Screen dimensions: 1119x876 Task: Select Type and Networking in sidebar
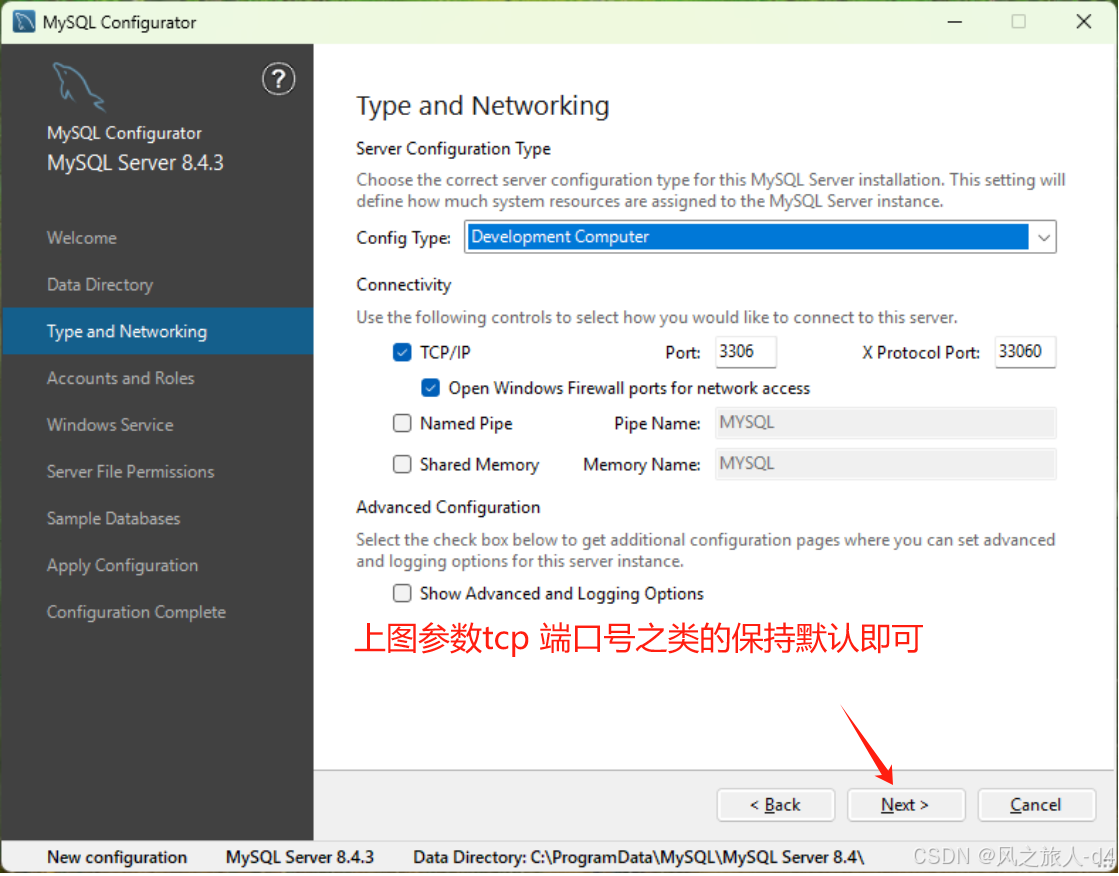click(157, 332)
